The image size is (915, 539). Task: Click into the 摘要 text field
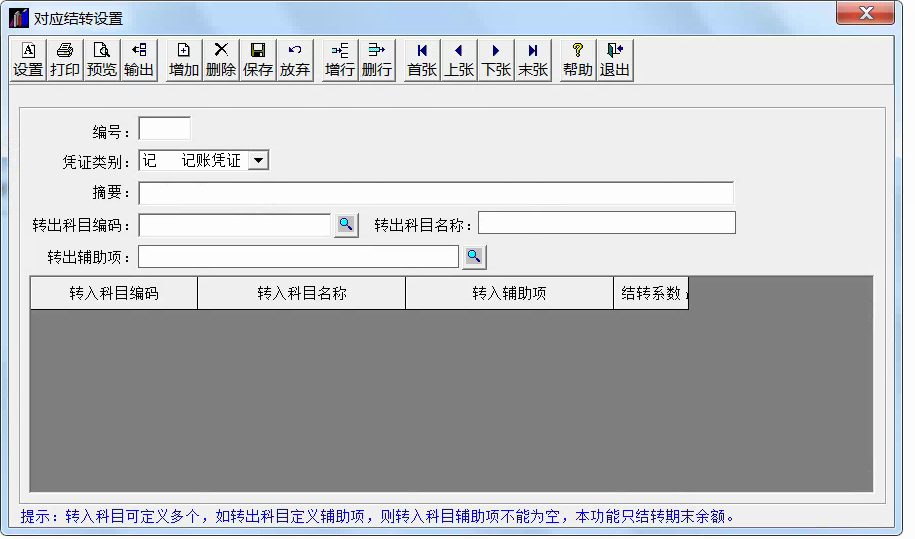[436, 193]
